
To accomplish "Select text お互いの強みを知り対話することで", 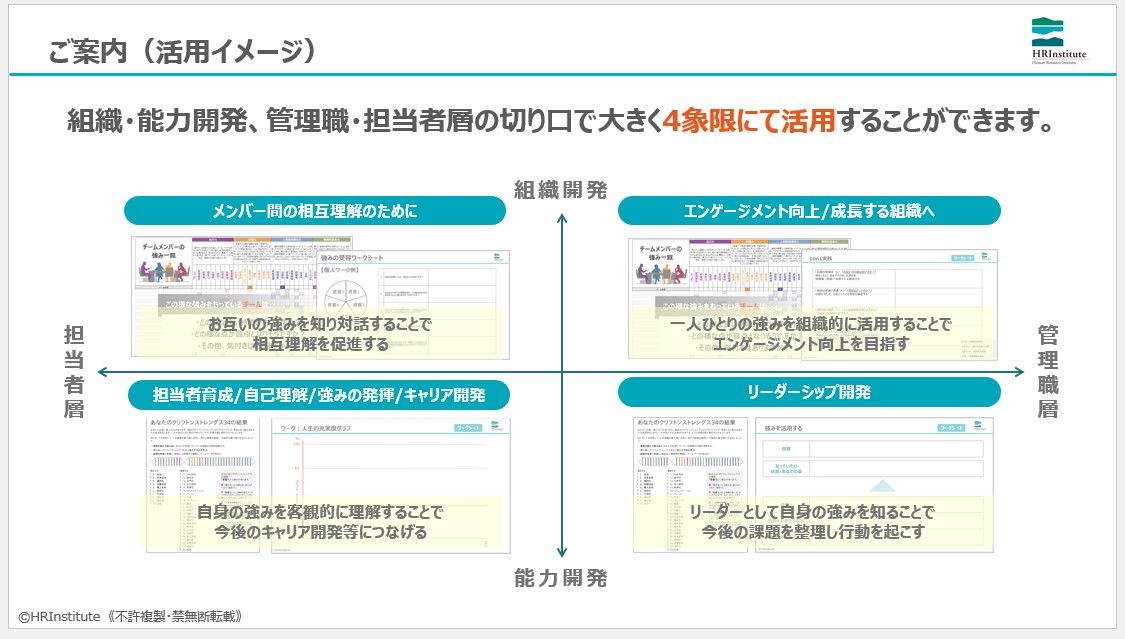I will pyautogui.click(x=320, y=324).
